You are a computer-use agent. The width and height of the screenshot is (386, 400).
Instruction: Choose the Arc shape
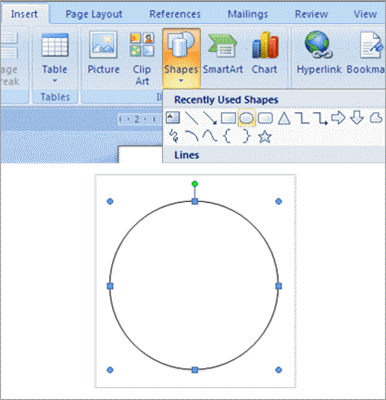click(x=192, y=136)
